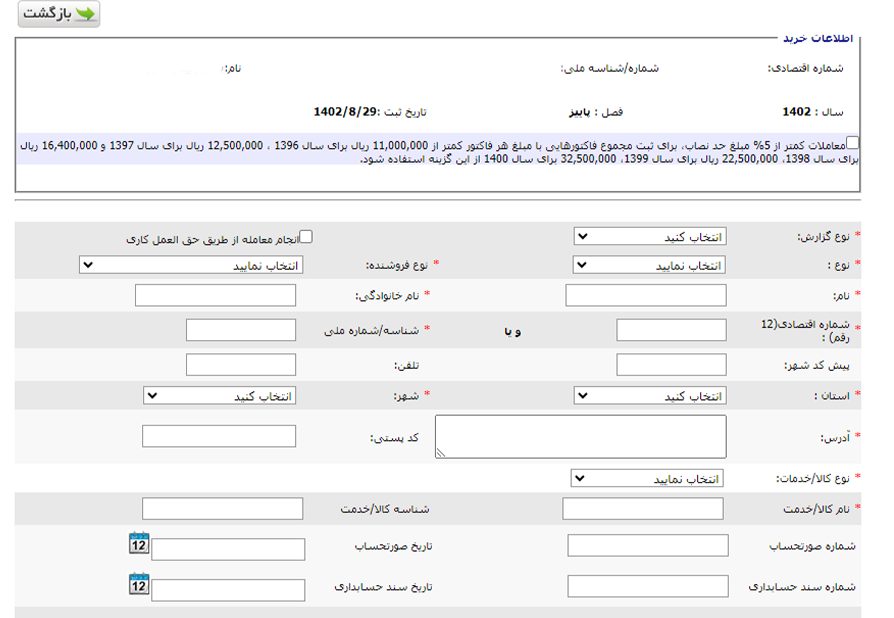Screen dimensions: 894x618
Task: Select the کد پستی input field
Action: pyautogui.click(x=219, y=437)
